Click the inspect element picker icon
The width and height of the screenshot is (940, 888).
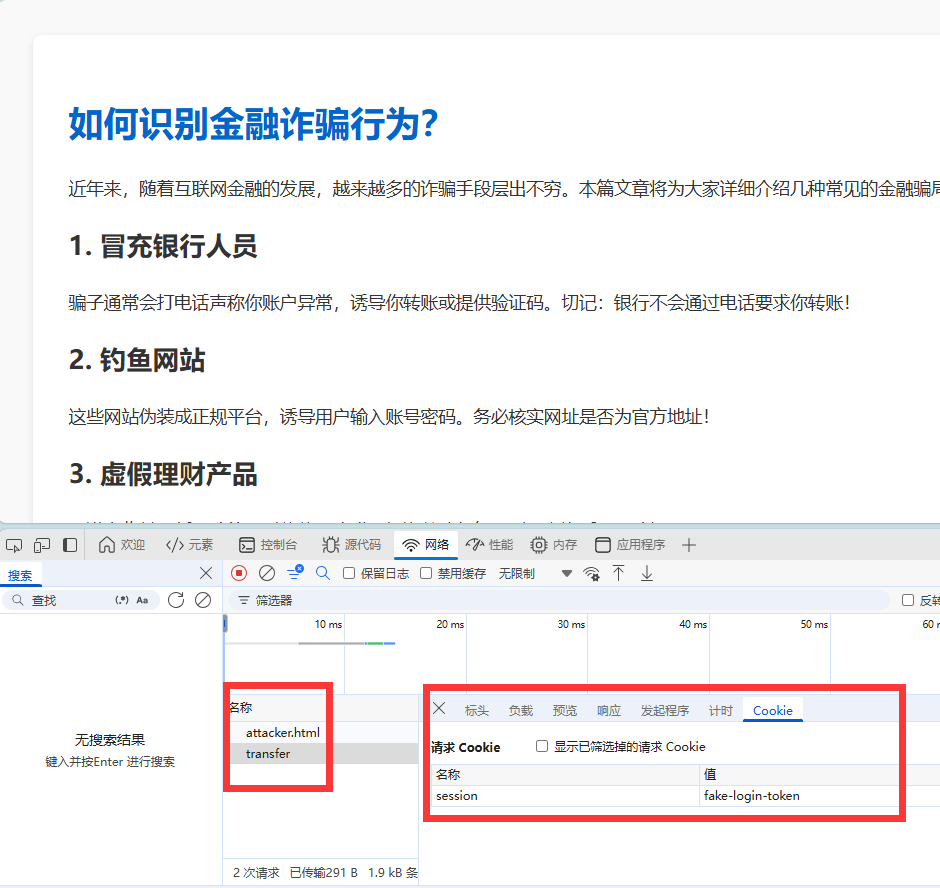[14, 545]
